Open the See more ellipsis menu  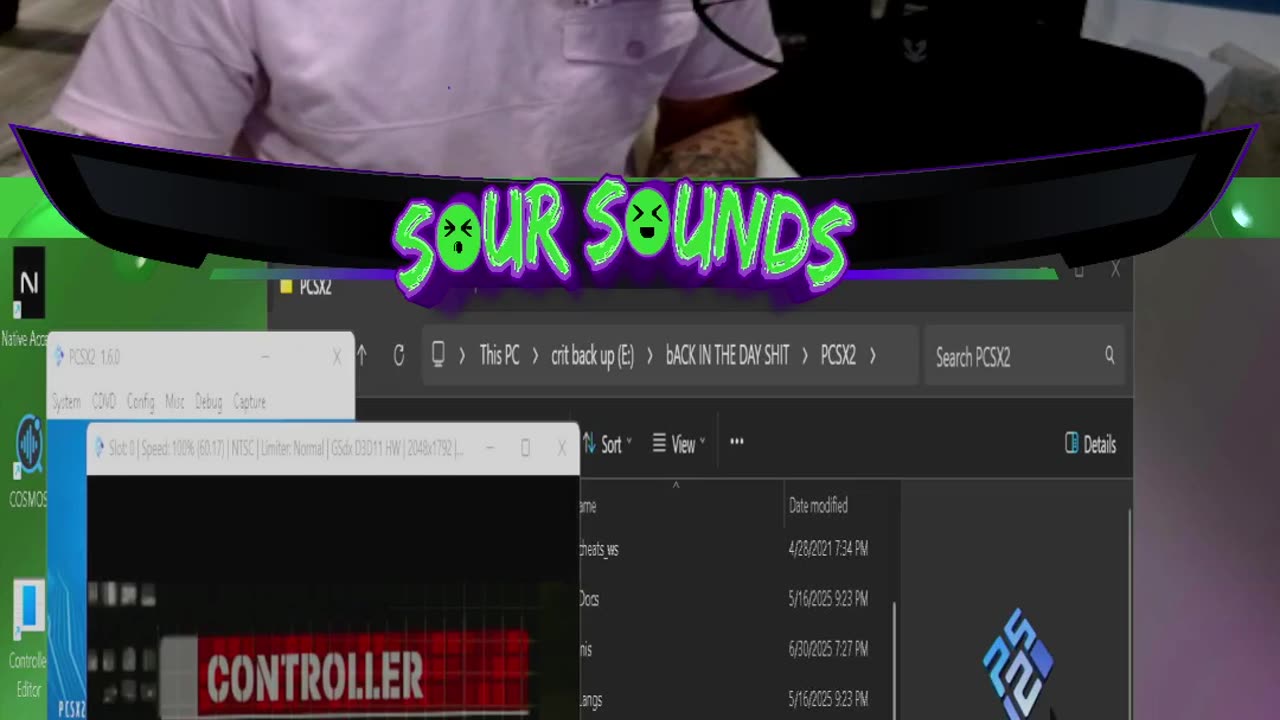737,441
